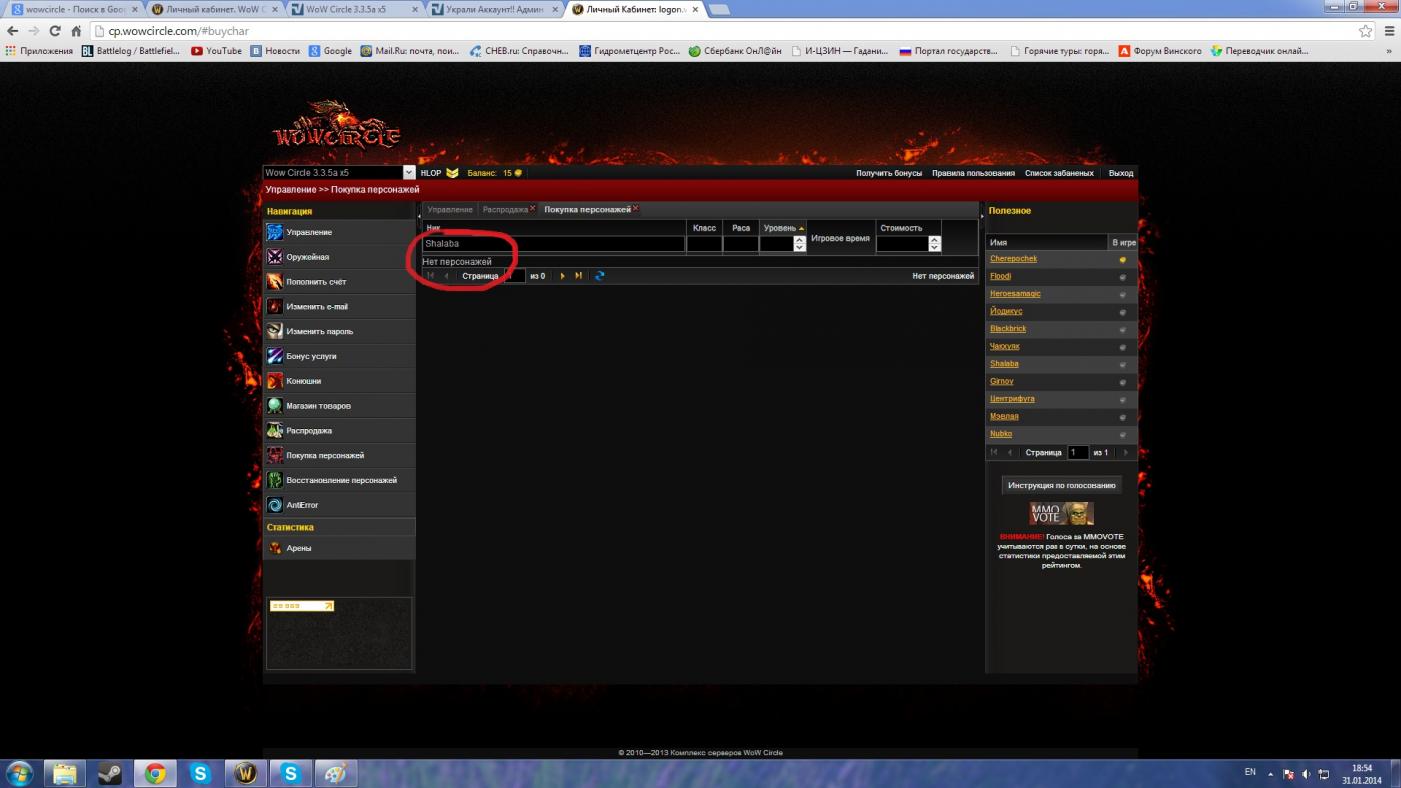1401x788 pixels.
Task: Open the Арены statistics page
Action: tap(299, 548)
